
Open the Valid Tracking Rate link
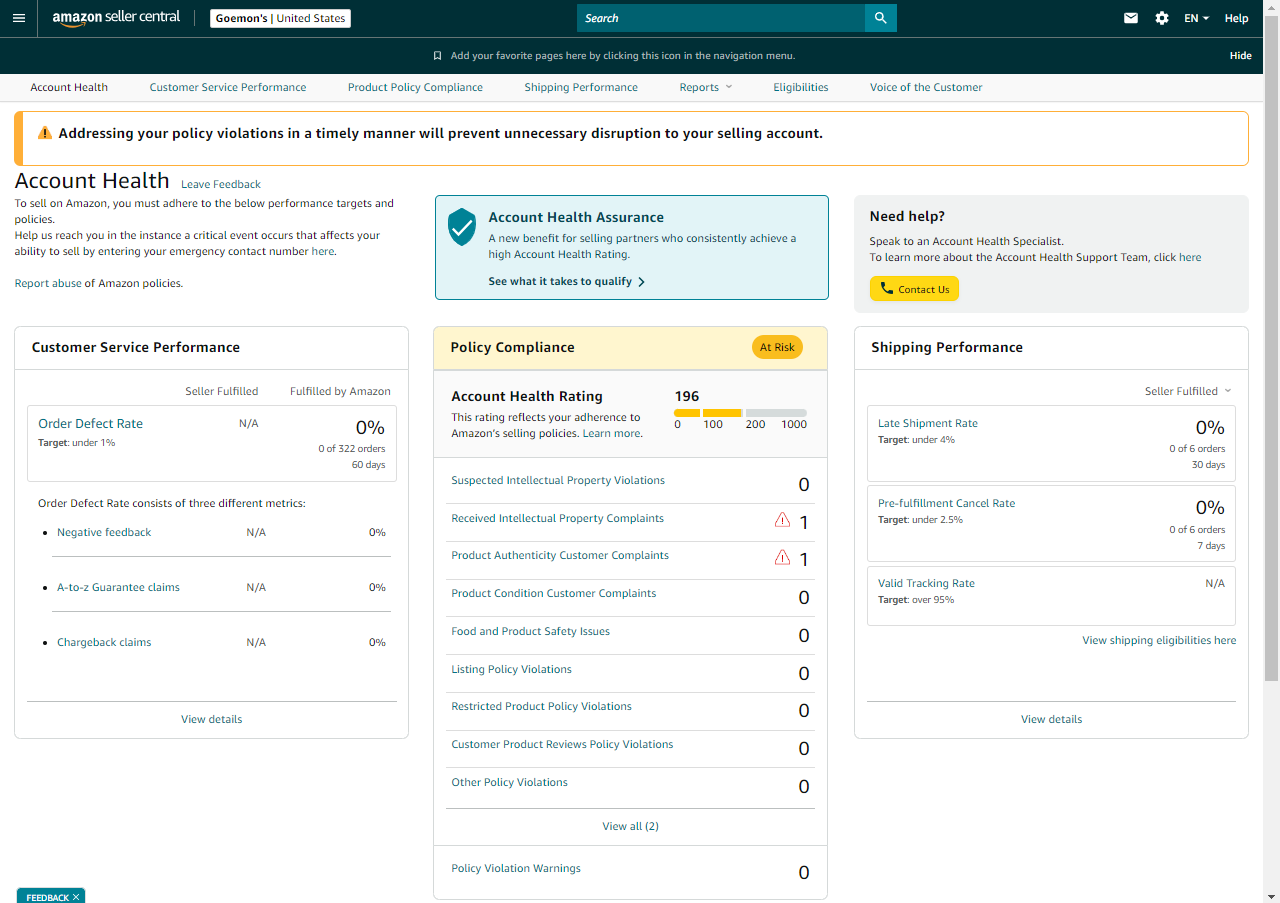(926, 584)
